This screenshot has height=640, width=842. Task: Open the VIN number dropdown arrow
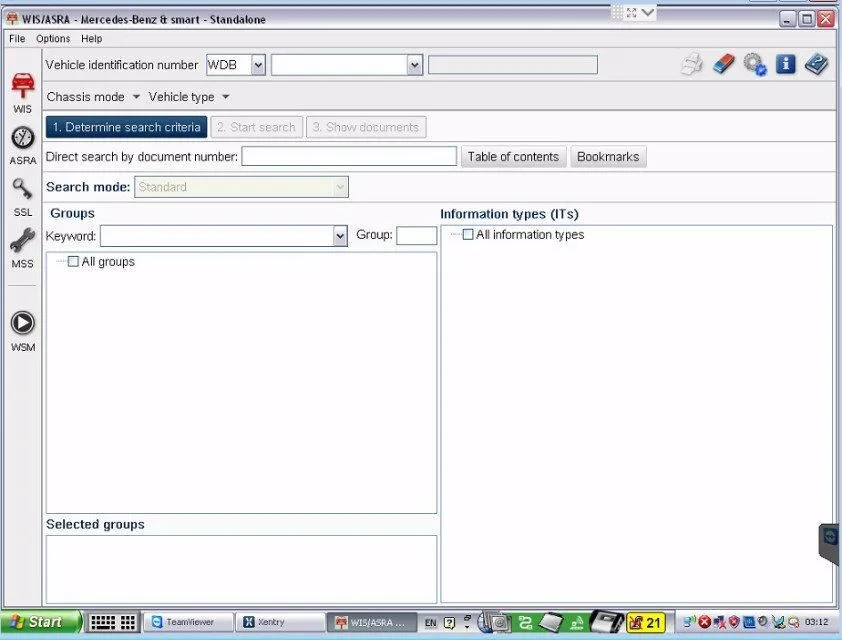click(x=414, y=65)
